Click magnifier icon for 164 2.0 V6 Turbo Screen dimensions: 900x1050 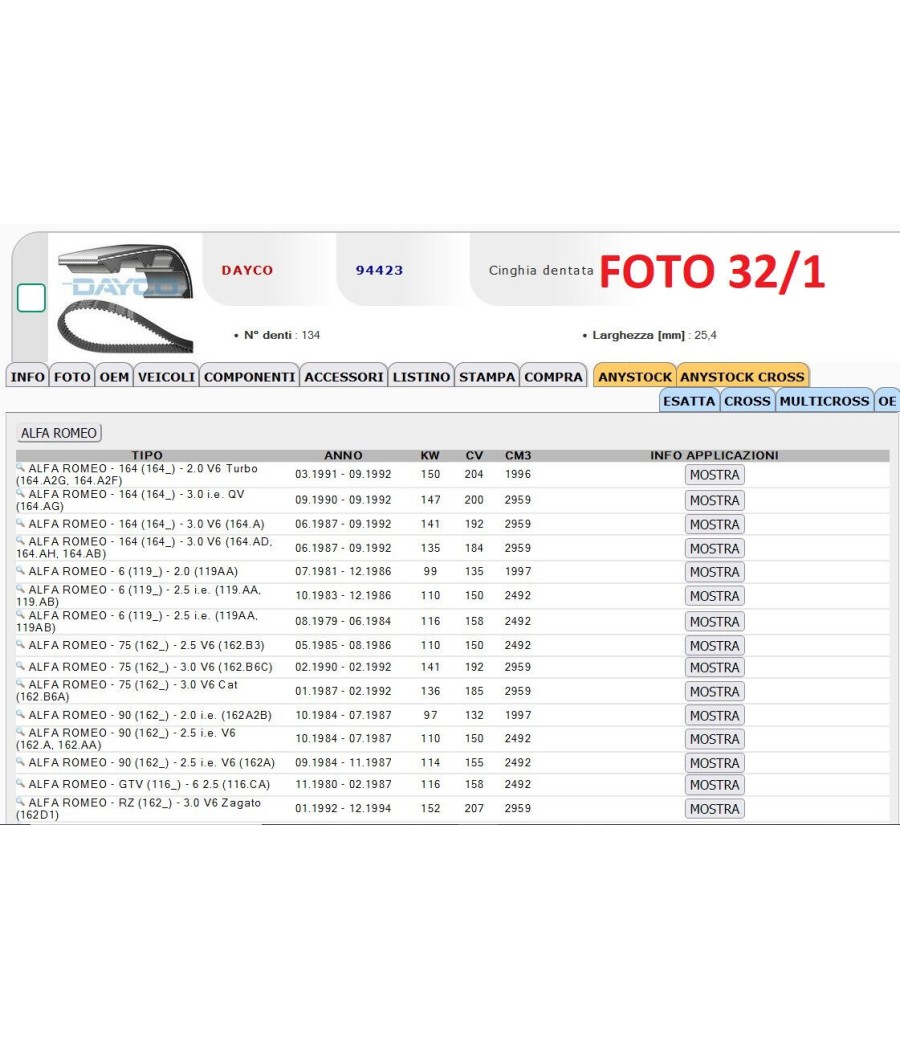point(21,467)
